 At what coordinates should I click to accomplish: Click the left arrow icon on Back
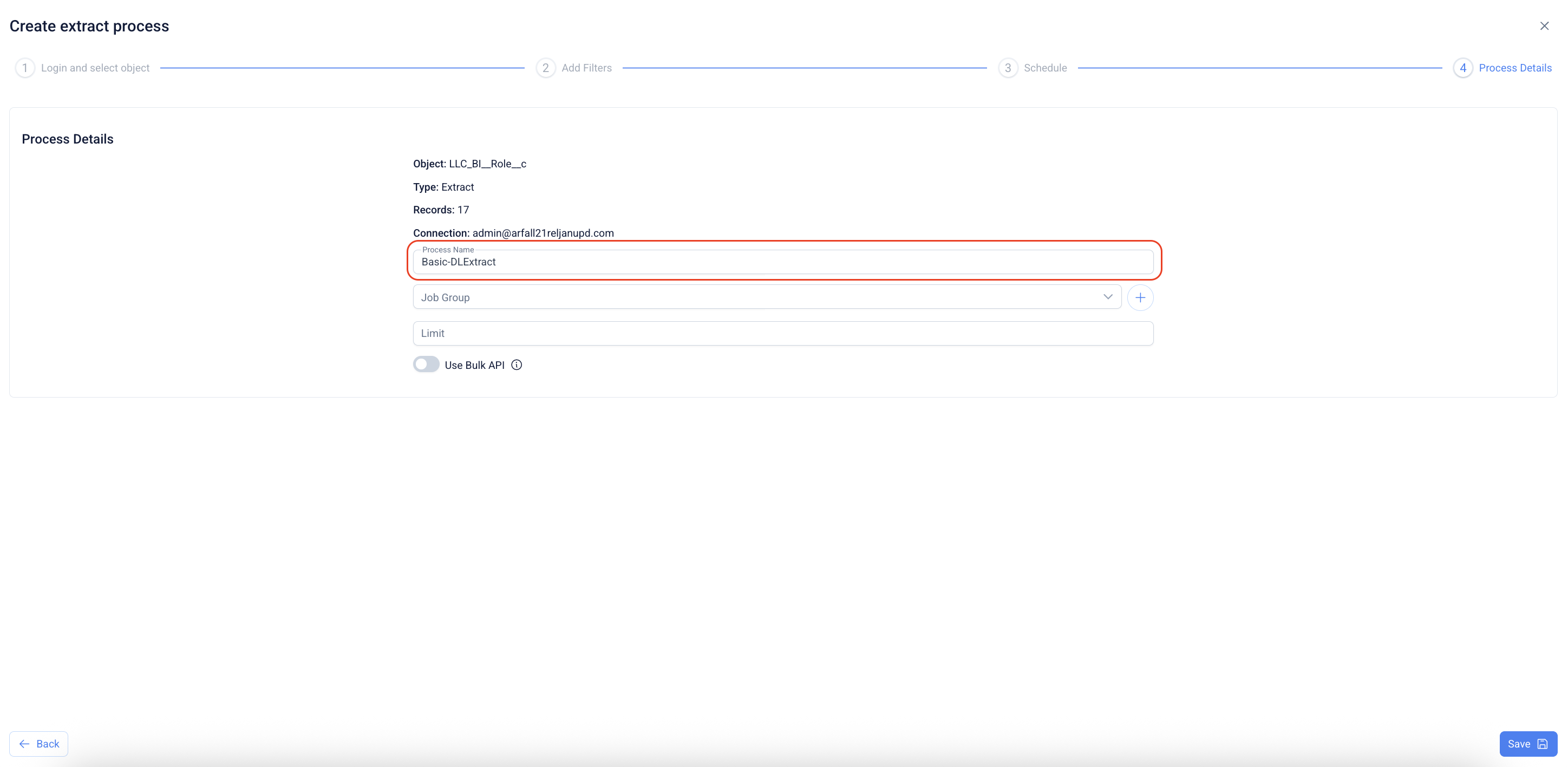[x=24, y=744]
